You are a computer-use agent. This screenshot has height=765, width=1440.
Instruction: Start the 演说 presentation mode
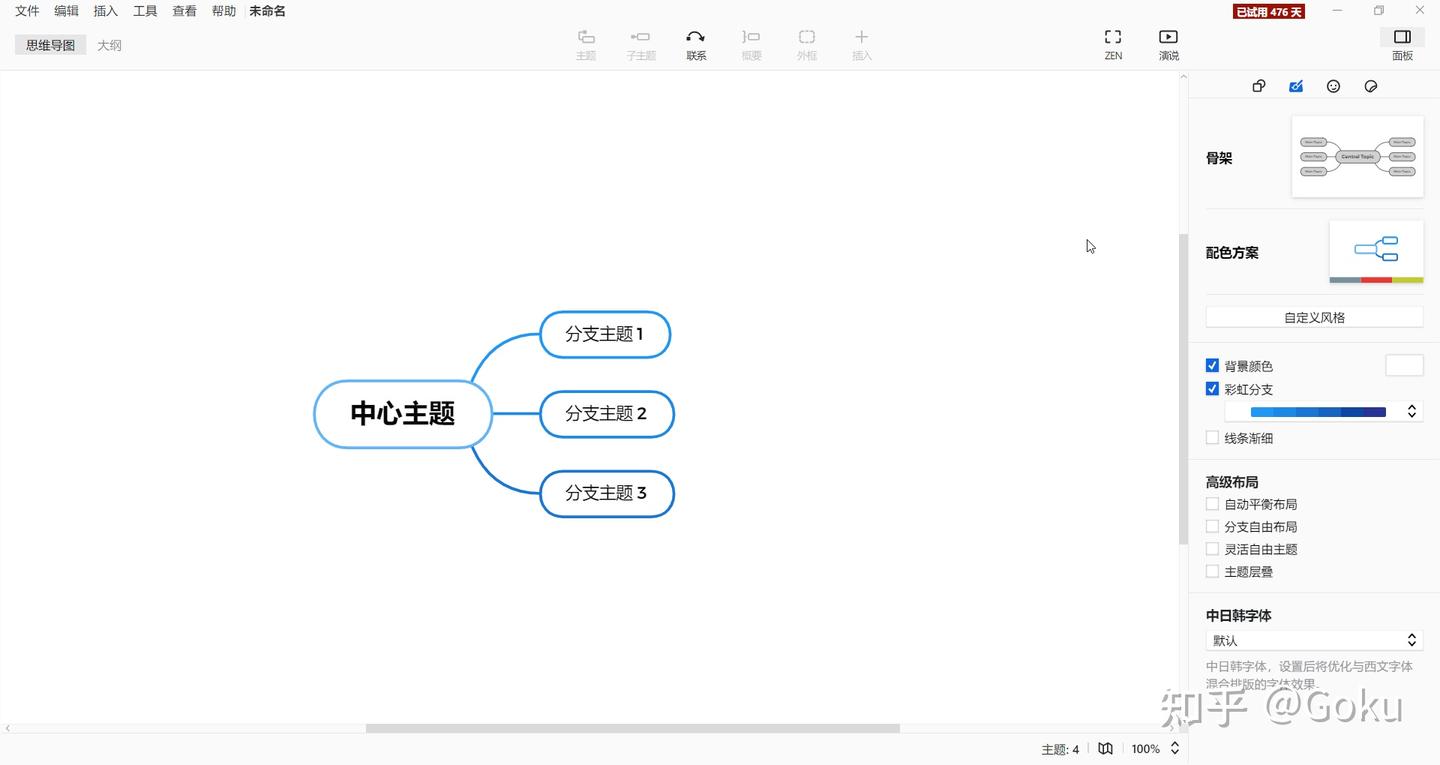click(1168, 37)
